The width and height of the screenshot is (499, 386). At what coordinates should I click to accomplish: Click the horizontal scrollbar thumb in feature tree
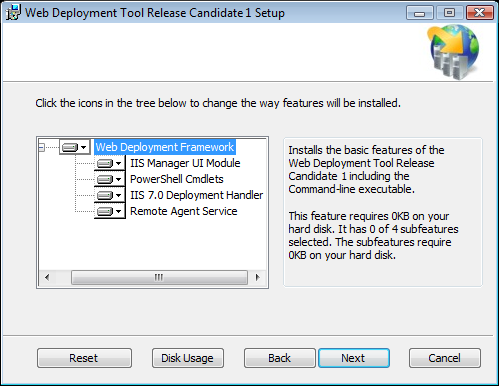pos(159,277)
